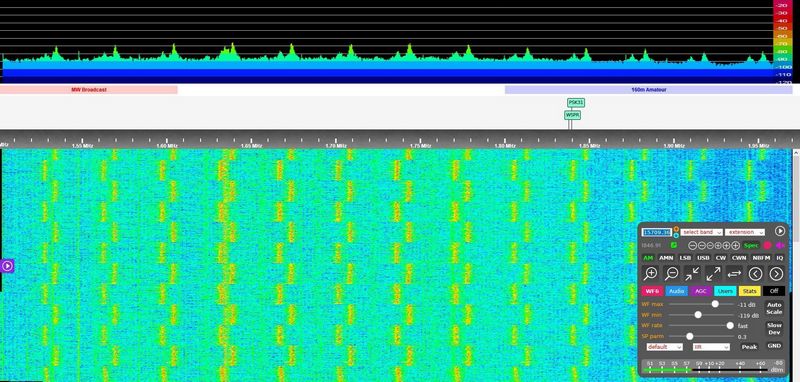The width and height of the screenshot is (800, 382).
Task: Select NBFM mode
Action: [761, 258]
